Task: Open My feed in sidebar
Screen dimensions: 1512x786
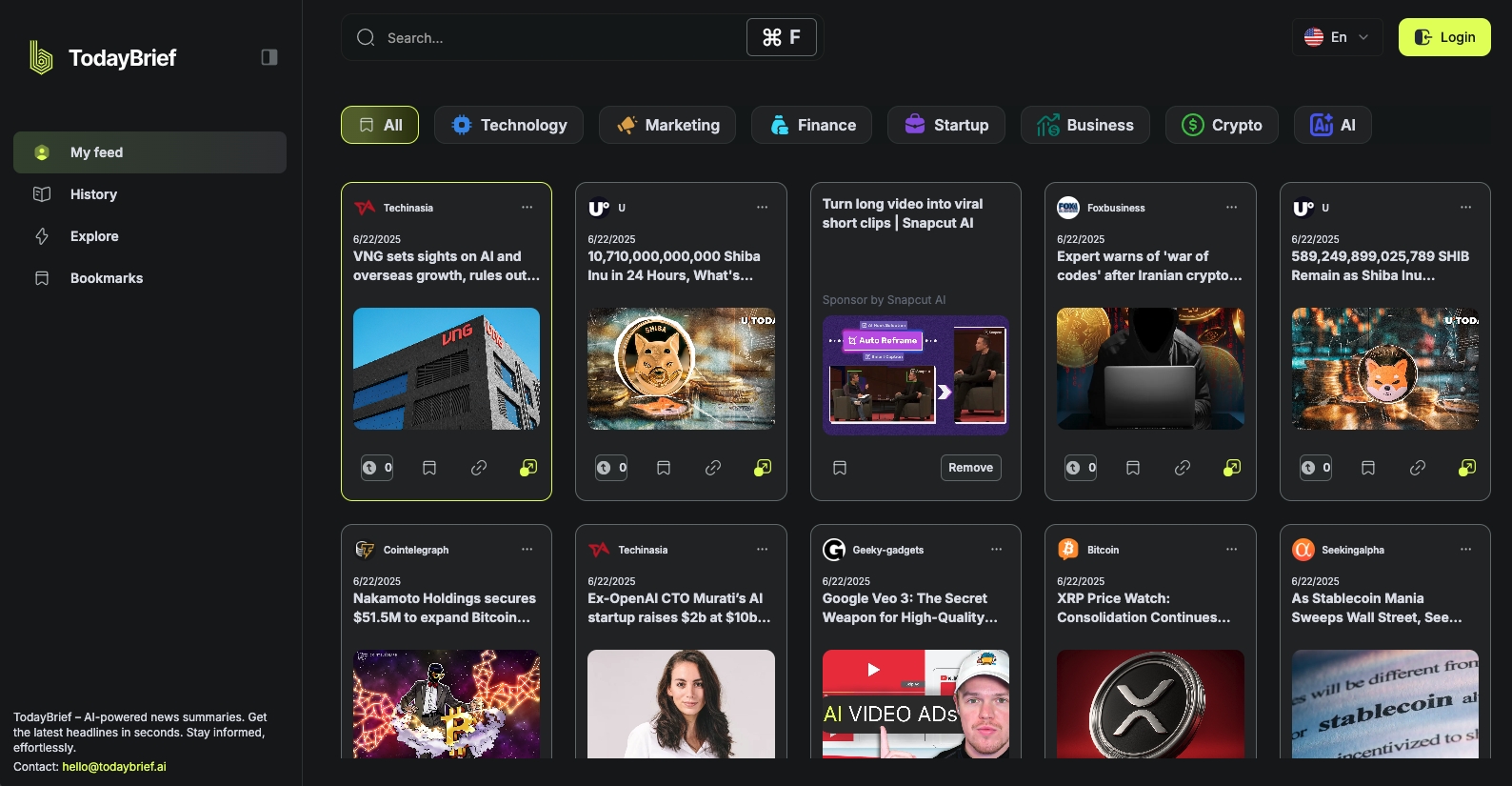Action: point(149,152)
